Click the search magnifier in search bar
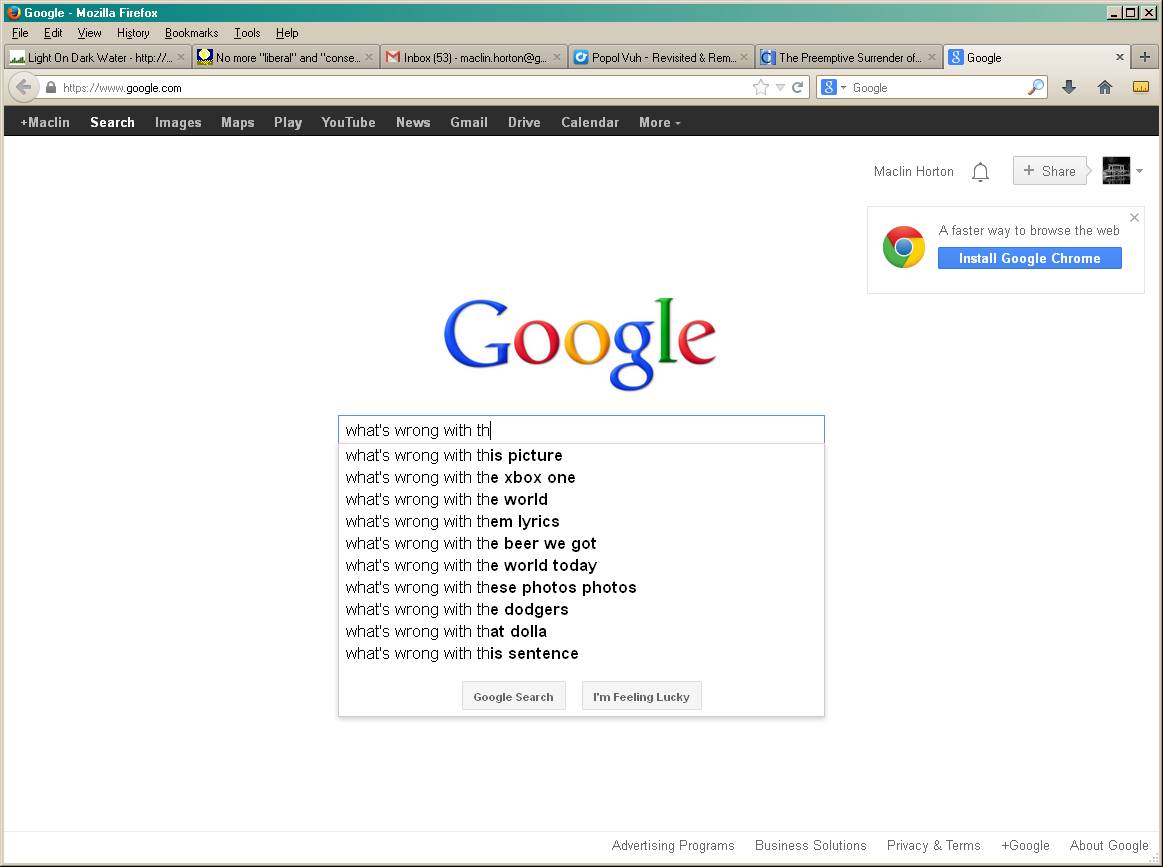 1035,87
